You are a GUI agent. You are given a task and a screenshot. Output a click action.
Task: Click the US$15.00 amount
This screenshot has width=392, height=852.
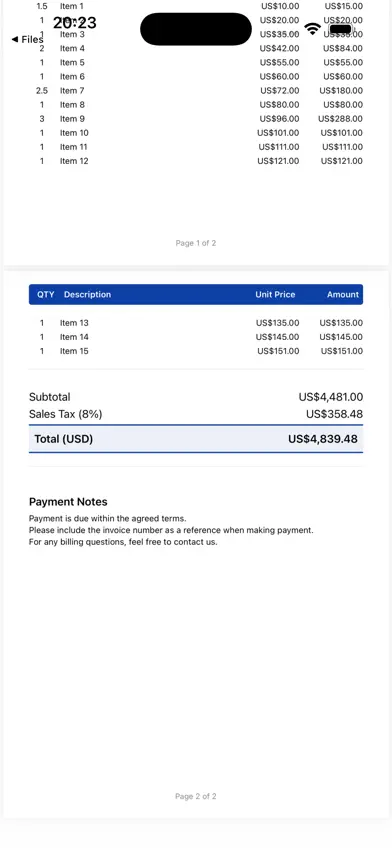tap(344, 6)
